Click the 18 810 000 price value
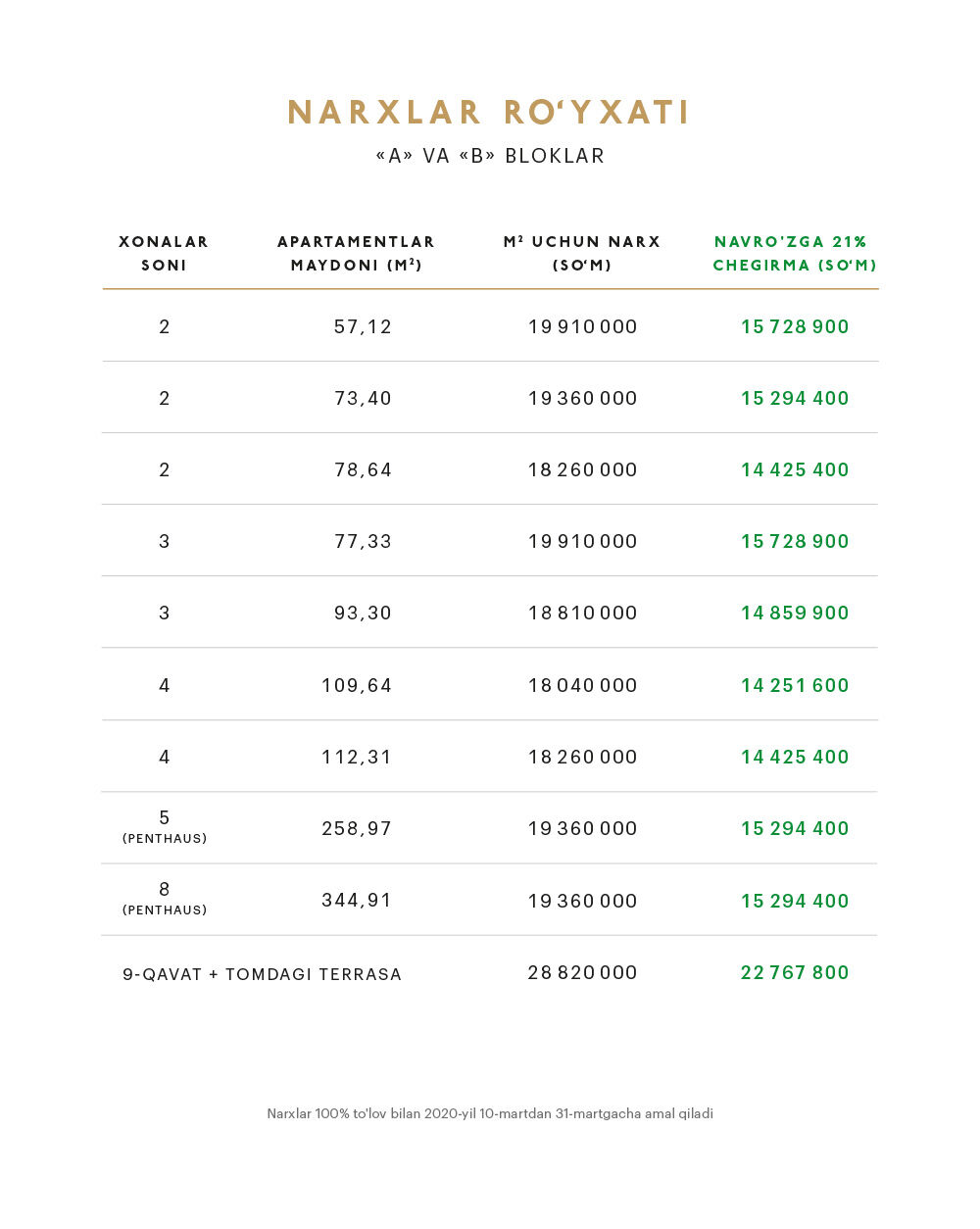The height and width of the screenshot is (1229, 980). pyautogui.click(x=582, y=613)
